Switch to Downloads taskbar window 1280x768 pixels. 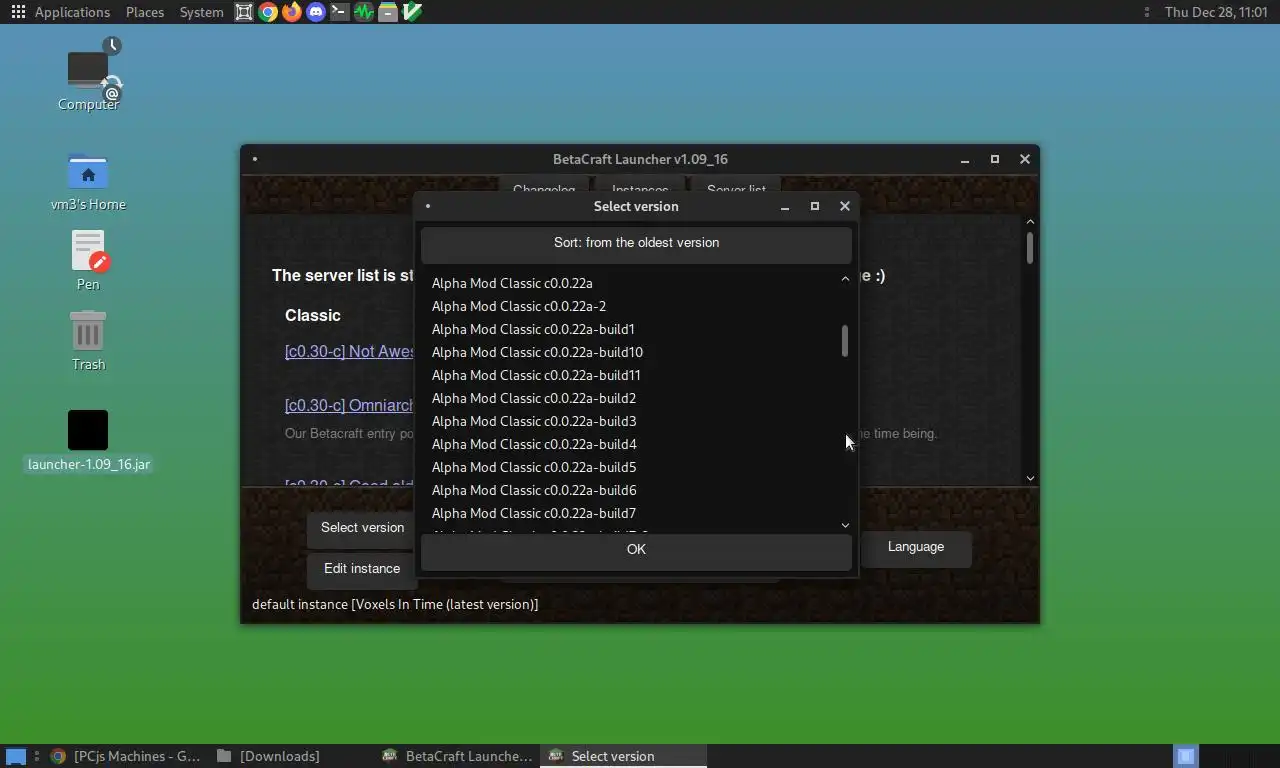click(269, 756)
